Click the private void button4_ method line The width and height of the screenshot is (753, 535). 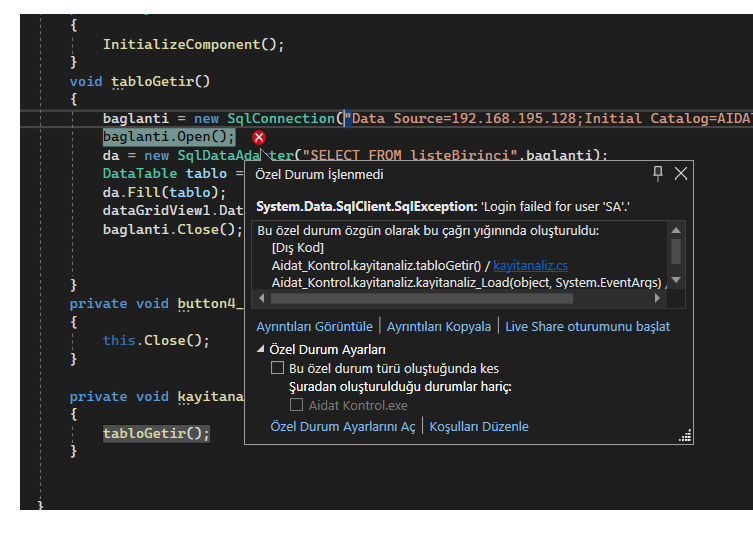(x=157, y=304)
